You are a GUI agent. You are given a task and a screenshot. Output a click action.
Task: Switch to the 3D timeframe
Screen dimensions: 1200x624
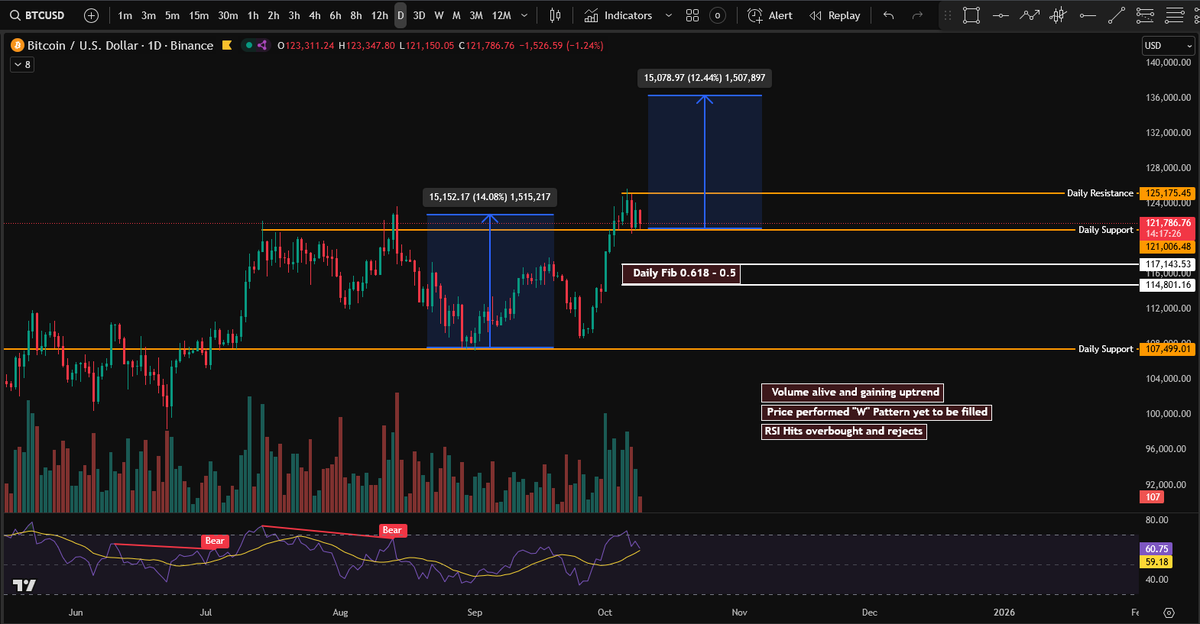419,15
